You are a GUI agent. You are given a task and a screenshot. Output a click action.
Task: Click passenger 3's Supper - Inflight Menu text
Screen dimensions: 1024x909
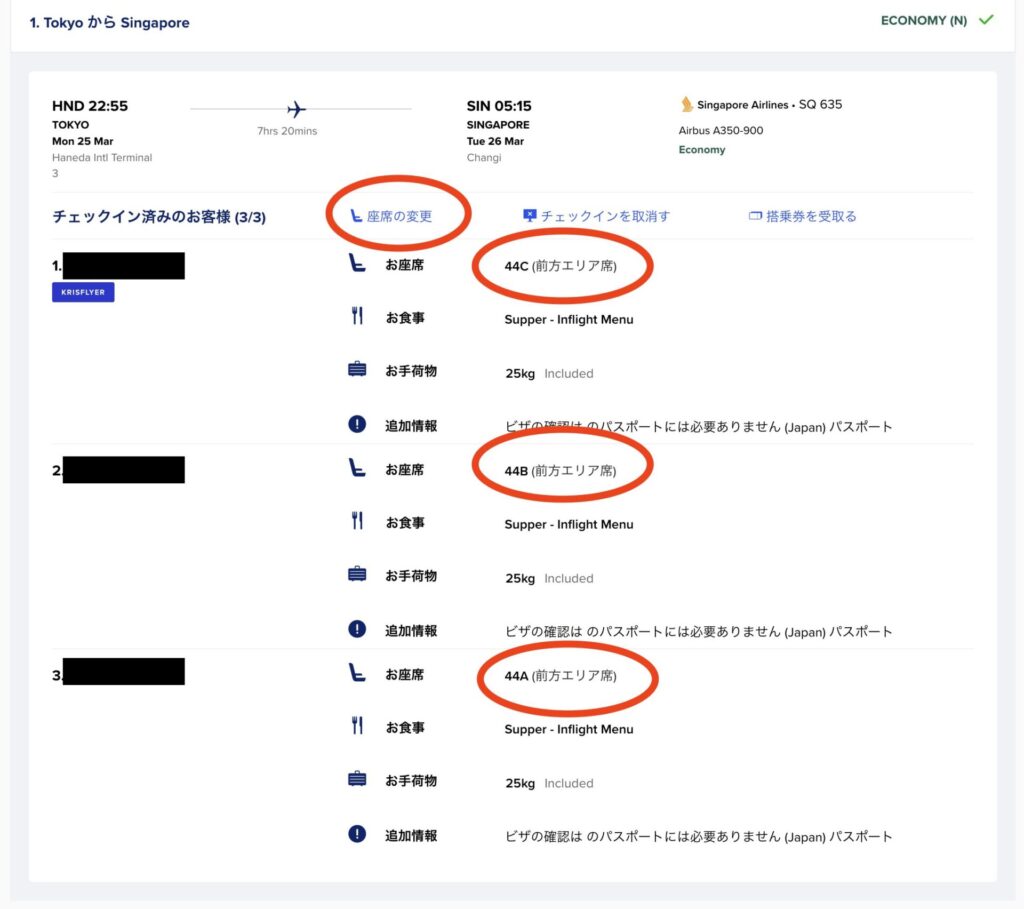(569, 729)
